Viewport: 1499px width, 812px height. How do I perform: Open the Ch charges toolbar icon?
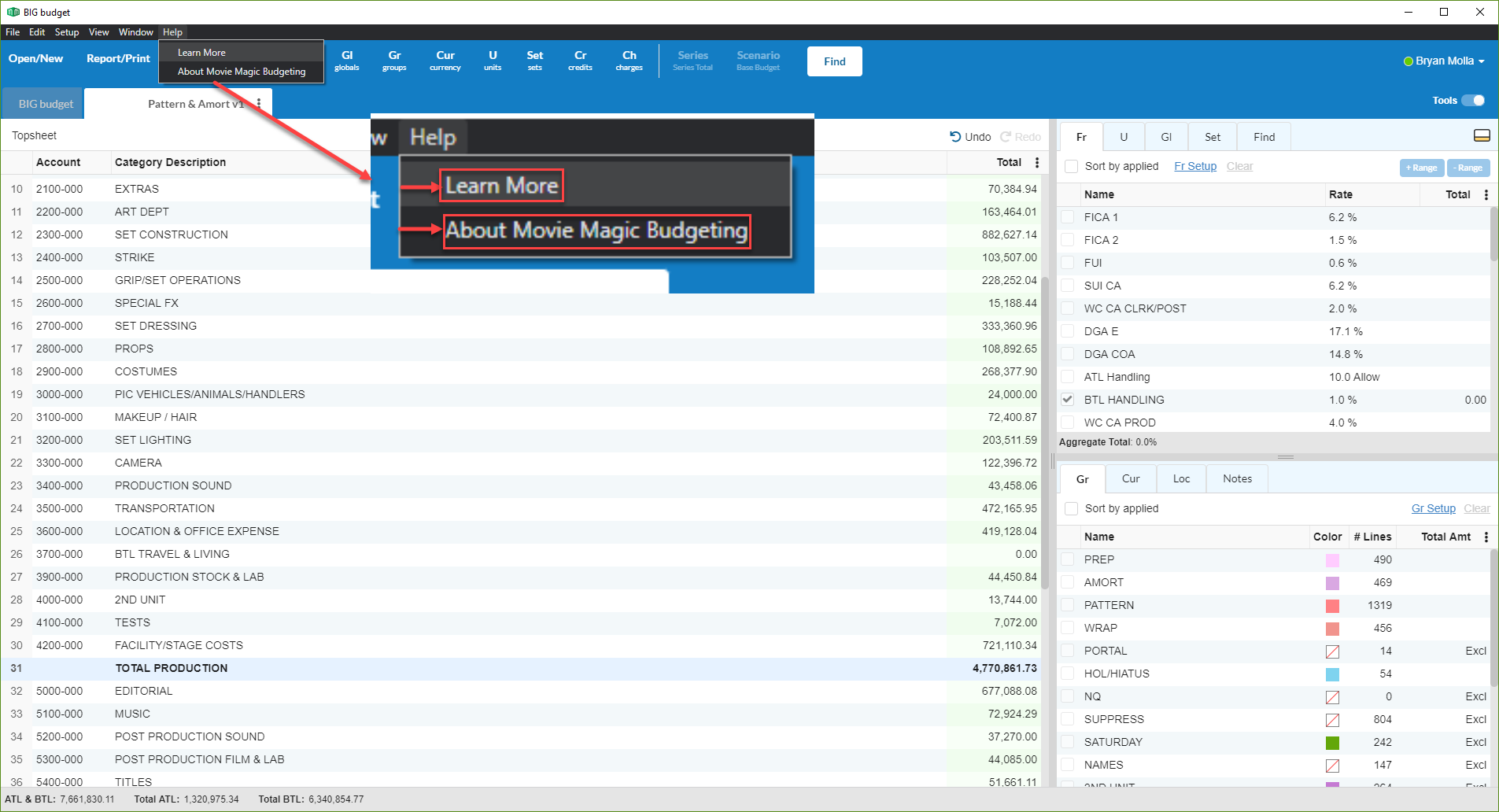(630, 61)
